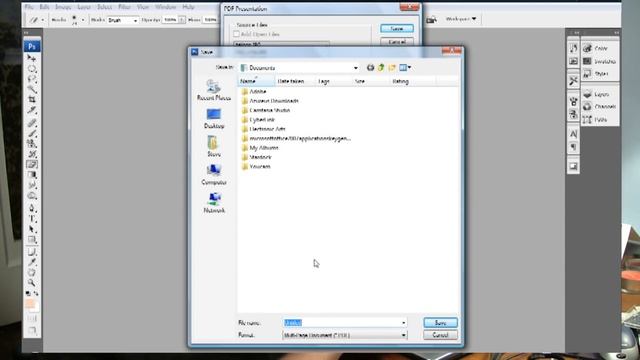Select the Clone Stamp tool

(31, 143)
